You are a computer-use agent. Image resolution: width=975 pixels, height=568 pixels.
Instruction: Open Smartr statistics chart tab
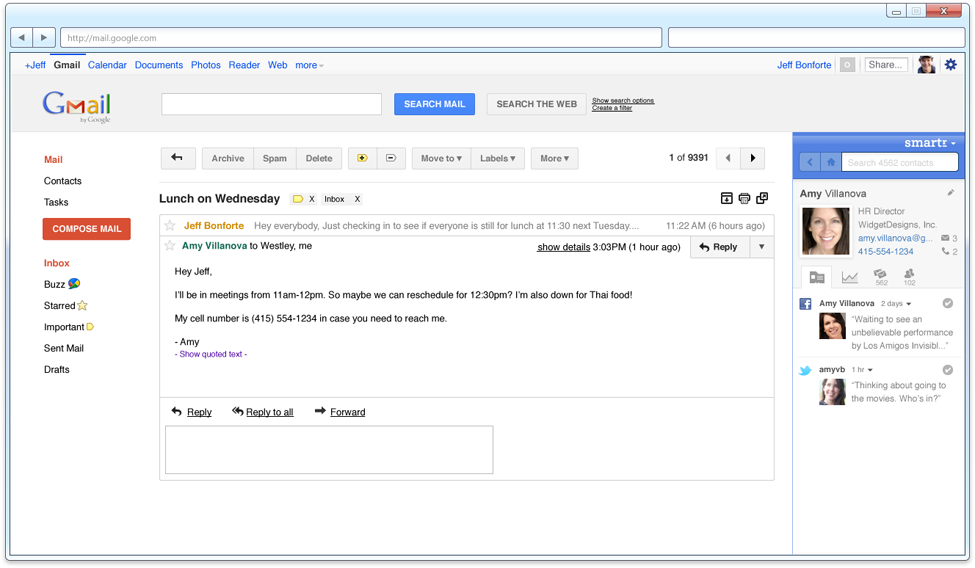[x=849, y=277]
